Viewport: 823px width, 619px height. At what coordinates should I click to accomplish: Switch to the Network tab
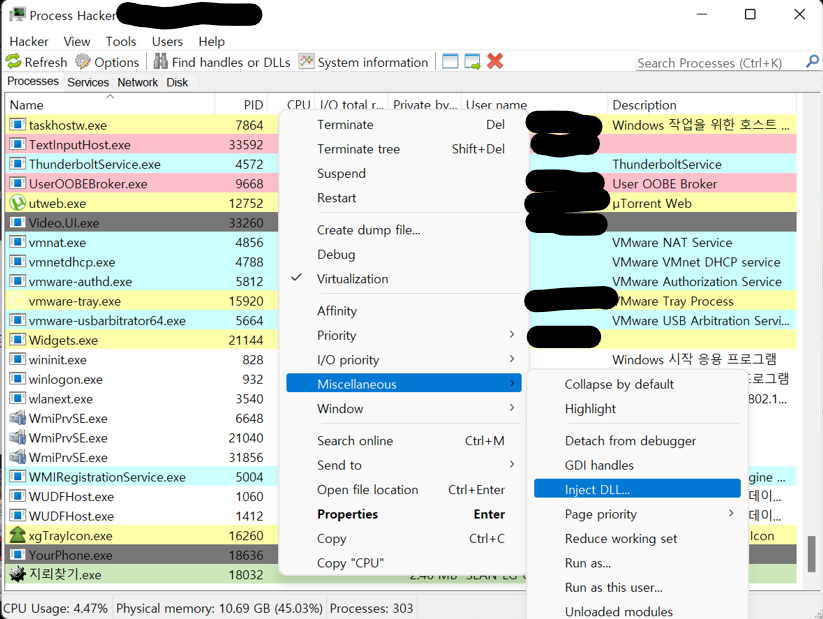point(138,82)
